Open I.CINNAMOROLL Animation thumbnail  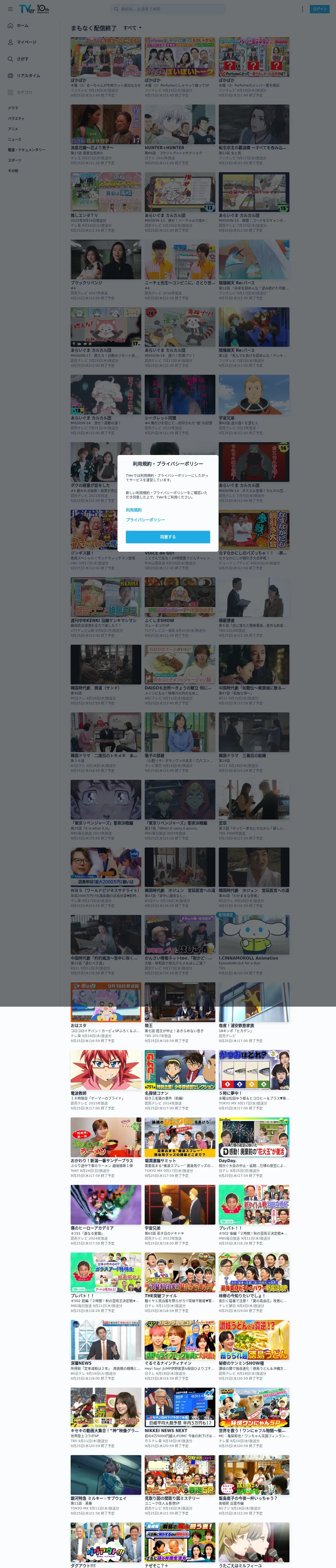pyautogui.click(x=254, y=936)
